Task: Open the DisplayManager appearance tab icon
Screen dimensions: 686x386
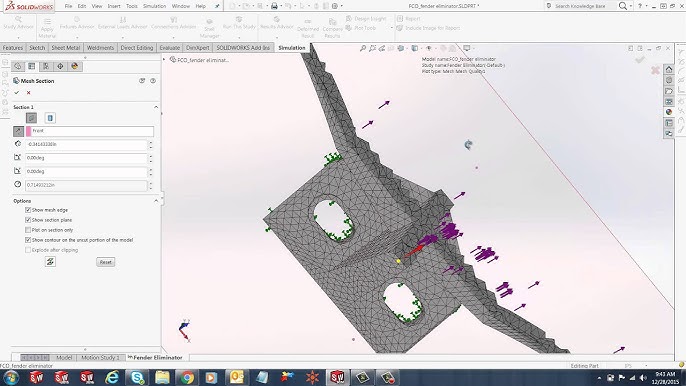Action: point(74,66)
